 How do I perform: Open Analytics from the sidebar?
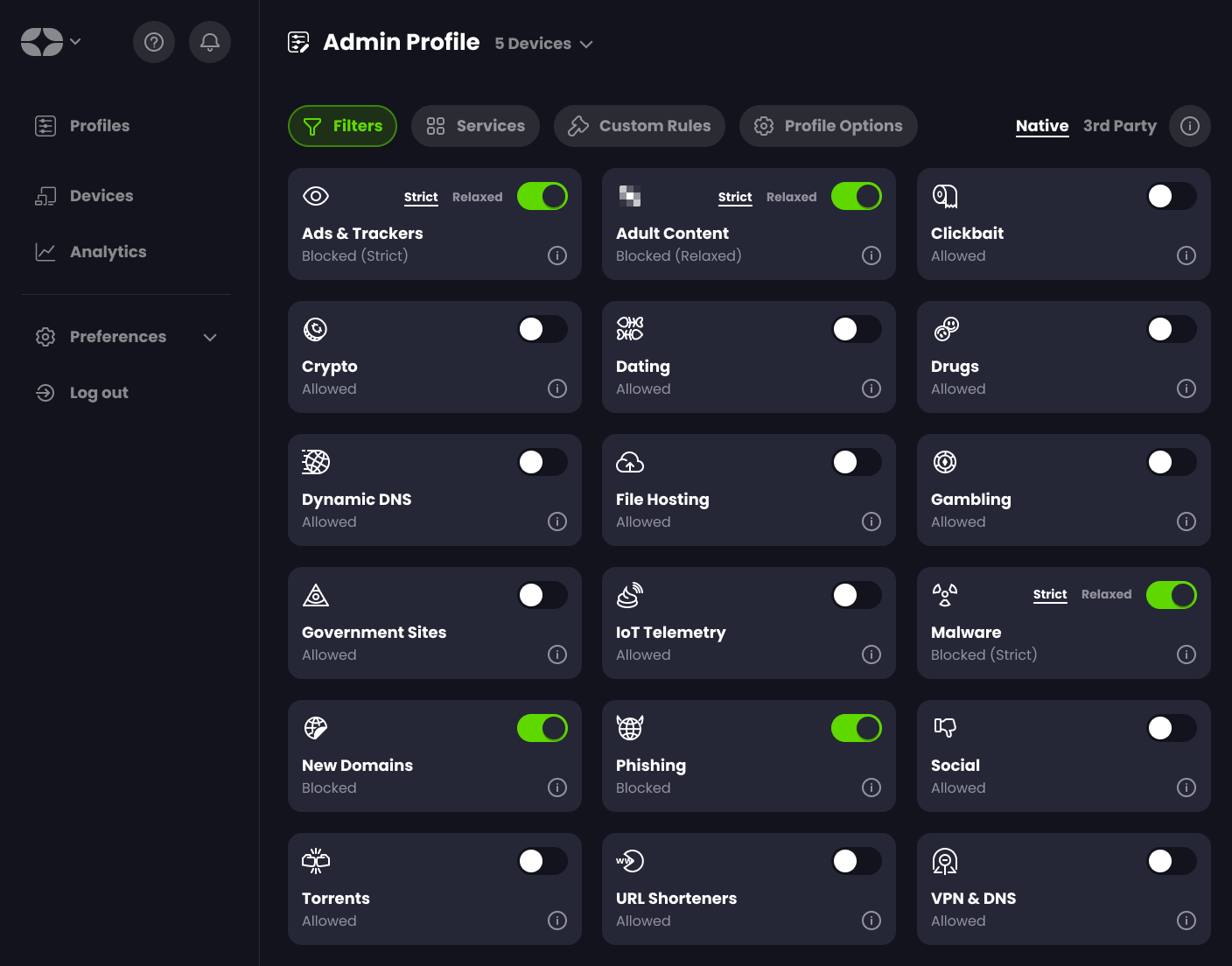(x=108, y=252)
